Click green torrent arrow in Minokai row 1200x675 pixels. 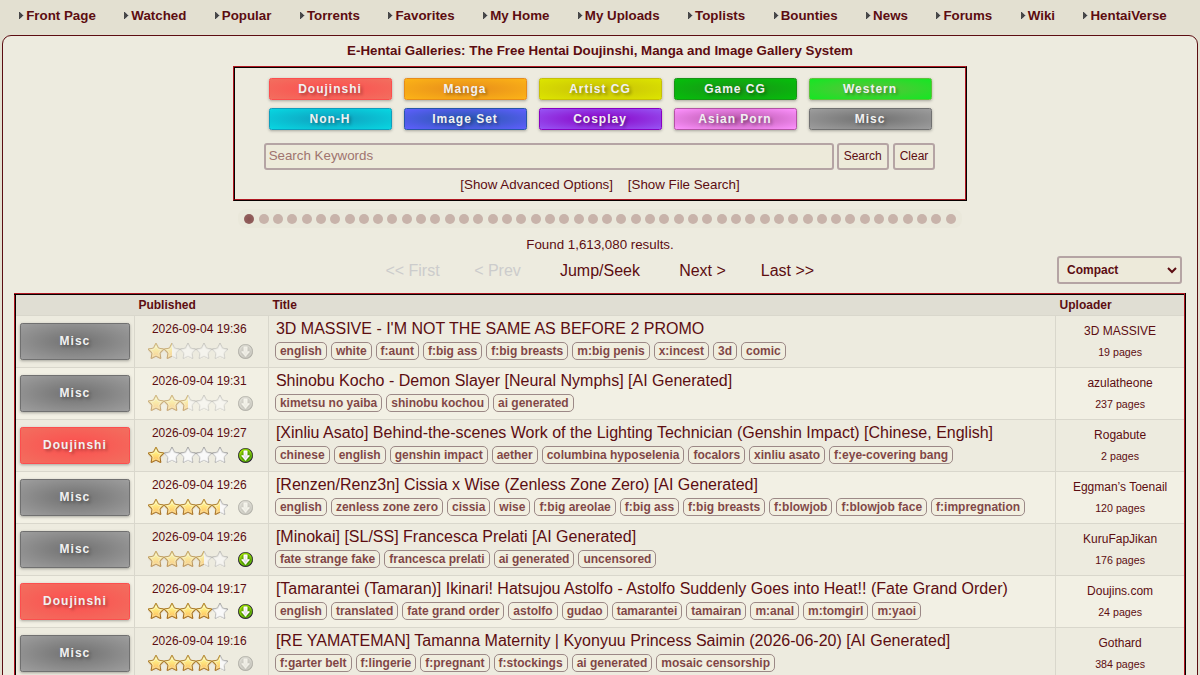(245, 559)
